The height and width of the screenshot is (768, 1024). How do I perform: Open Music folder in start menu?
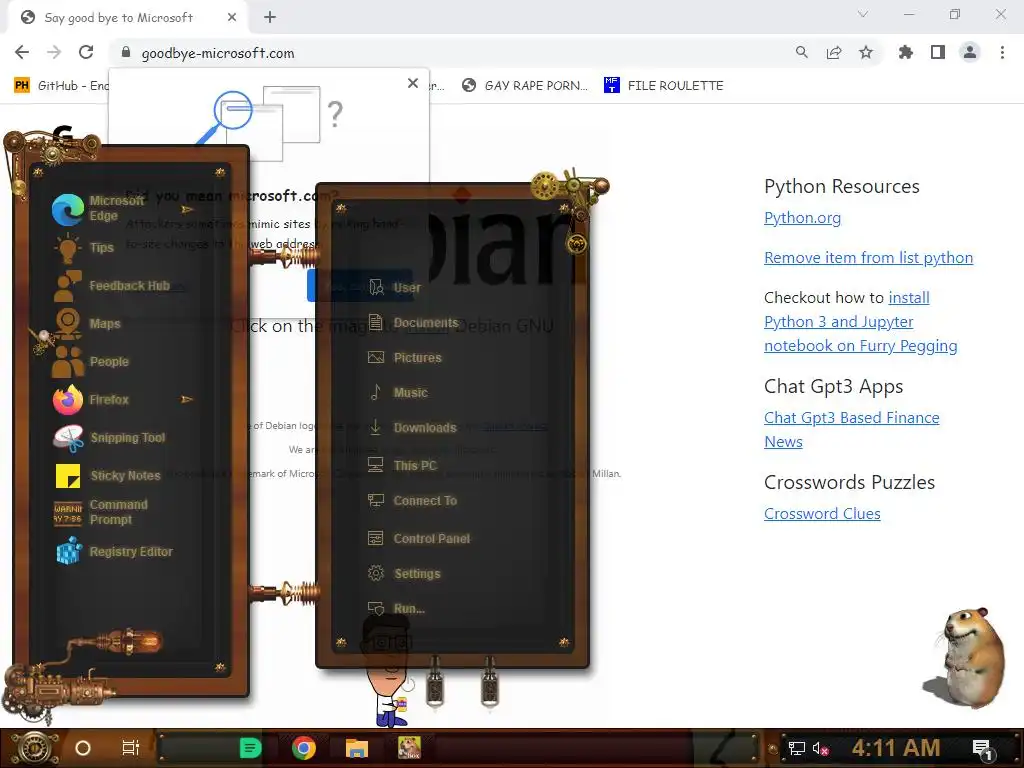(398, 392)
